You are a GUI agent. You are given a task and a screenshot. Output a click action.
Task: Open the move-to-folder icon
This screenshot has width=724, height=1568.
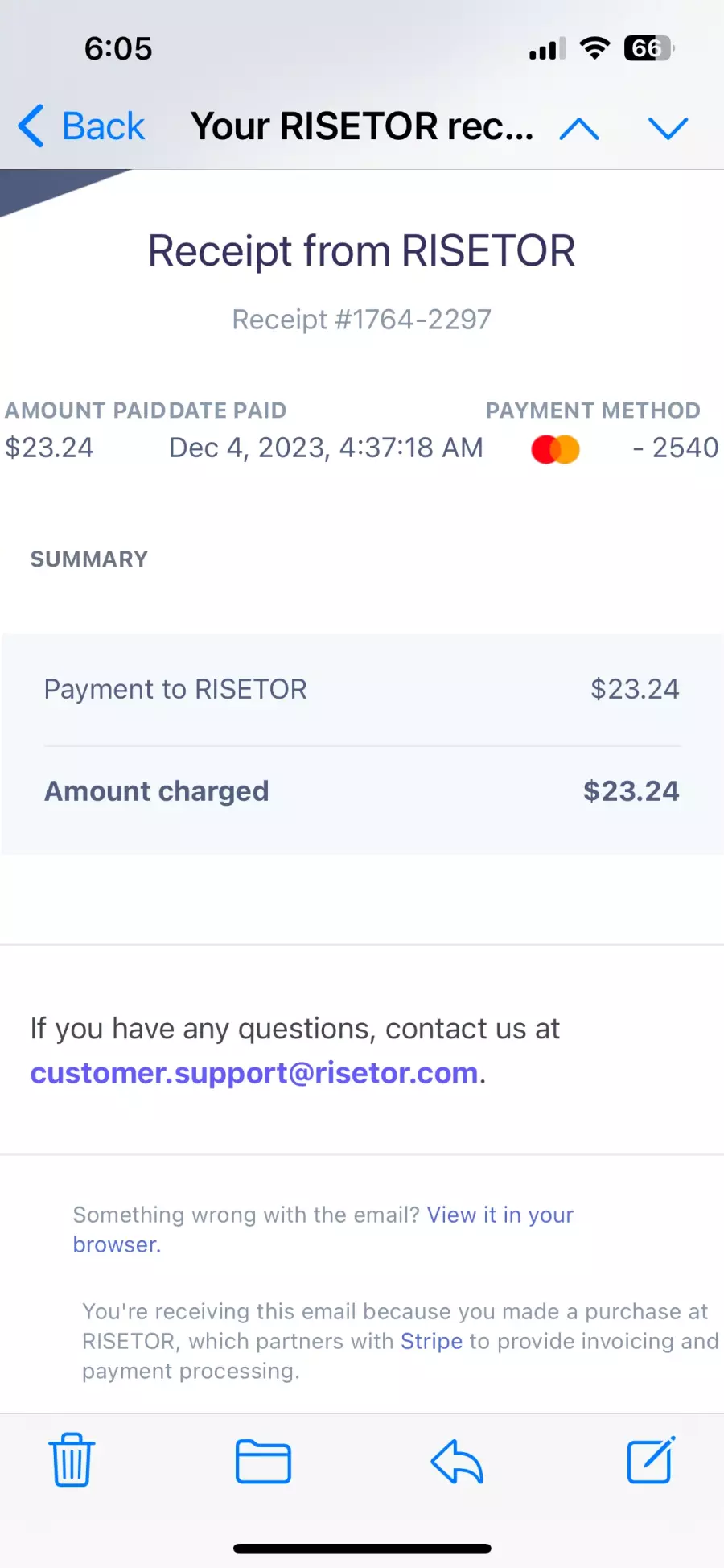coord(263,1461)
